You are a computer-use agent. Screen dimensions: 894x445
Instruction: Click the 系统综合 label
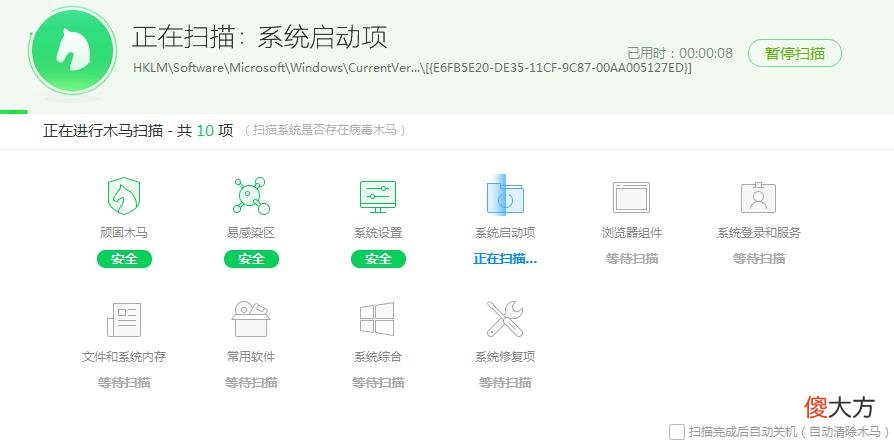(x=378, y=357)
